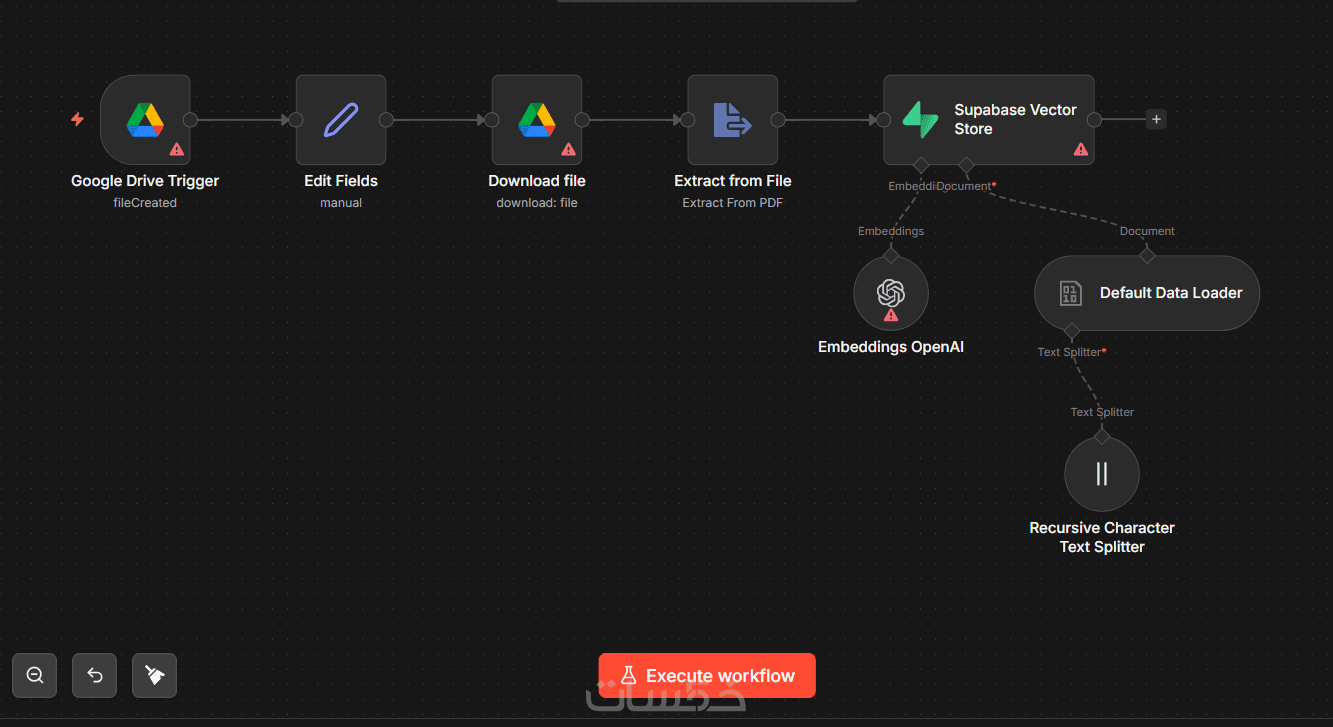Click diamond connector atop Default Data Loader
Screen dimensions: 1333x727
[1147, 256]
